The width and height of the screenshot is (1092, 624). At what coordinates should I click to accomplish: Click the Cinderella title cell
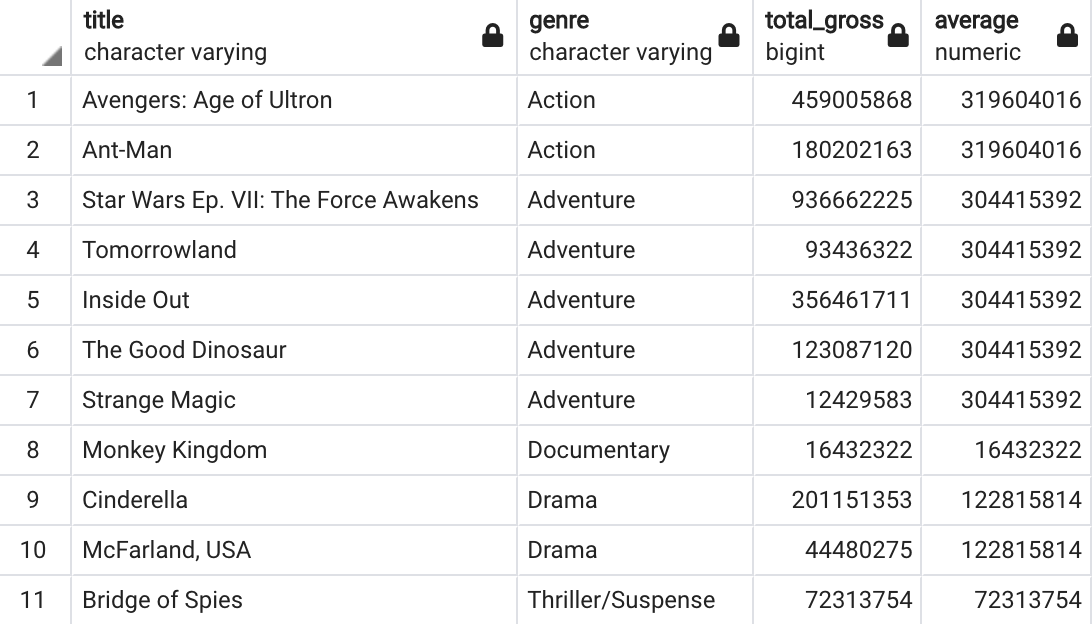pos(135,500)
